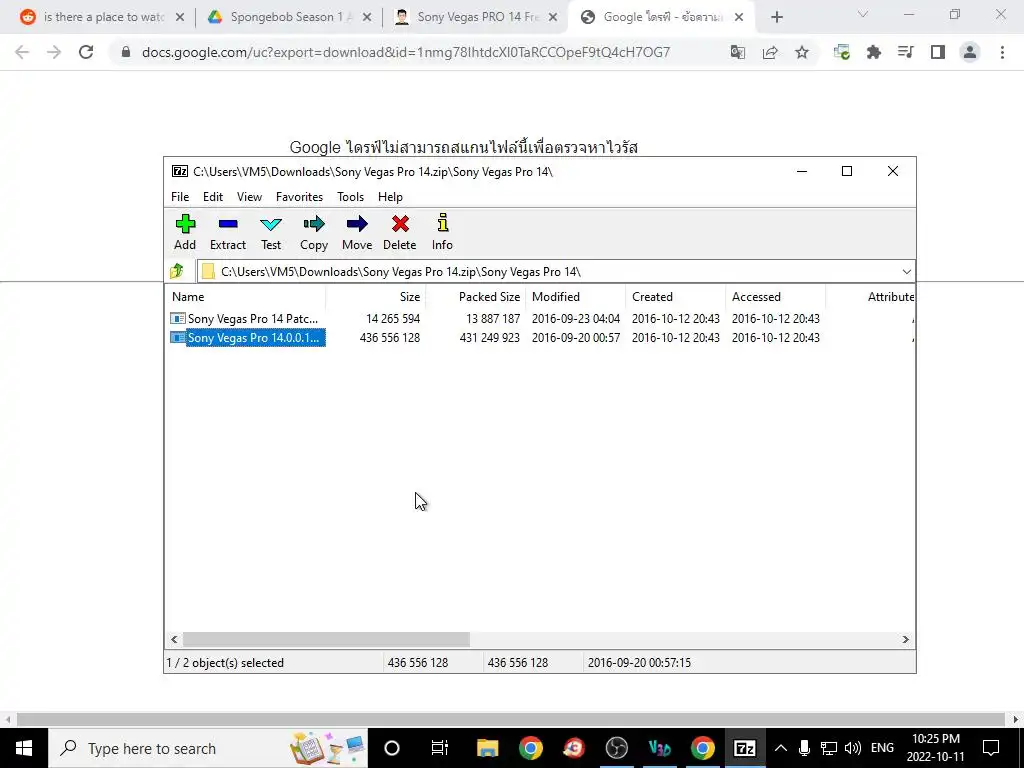
Task: Open OBS Studio from the taskbar
Action: pyautogui.click(x=616, y=748)
